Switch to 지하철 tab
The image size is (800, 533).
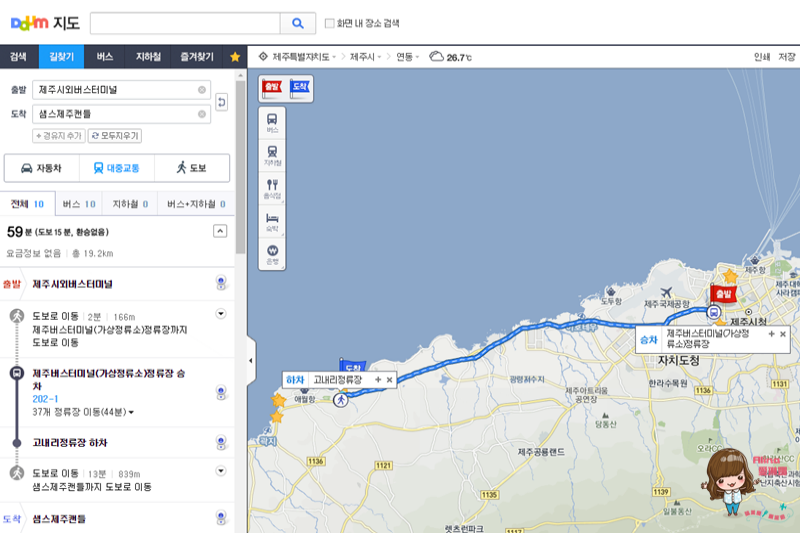pyautogui.click(x=148, y=57)
